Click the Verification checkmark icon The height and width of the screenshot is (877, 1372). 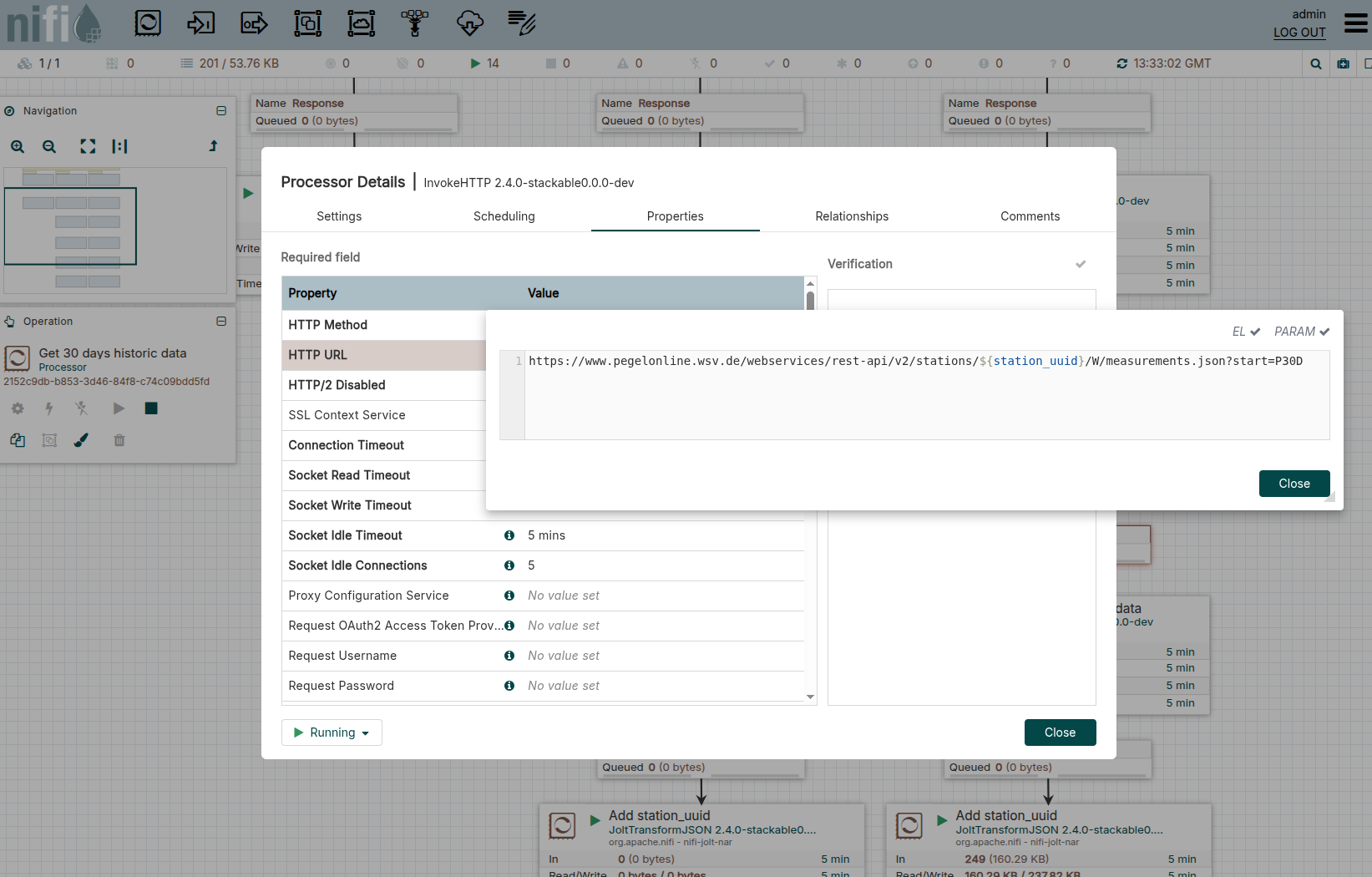[x=1081, y=264]
